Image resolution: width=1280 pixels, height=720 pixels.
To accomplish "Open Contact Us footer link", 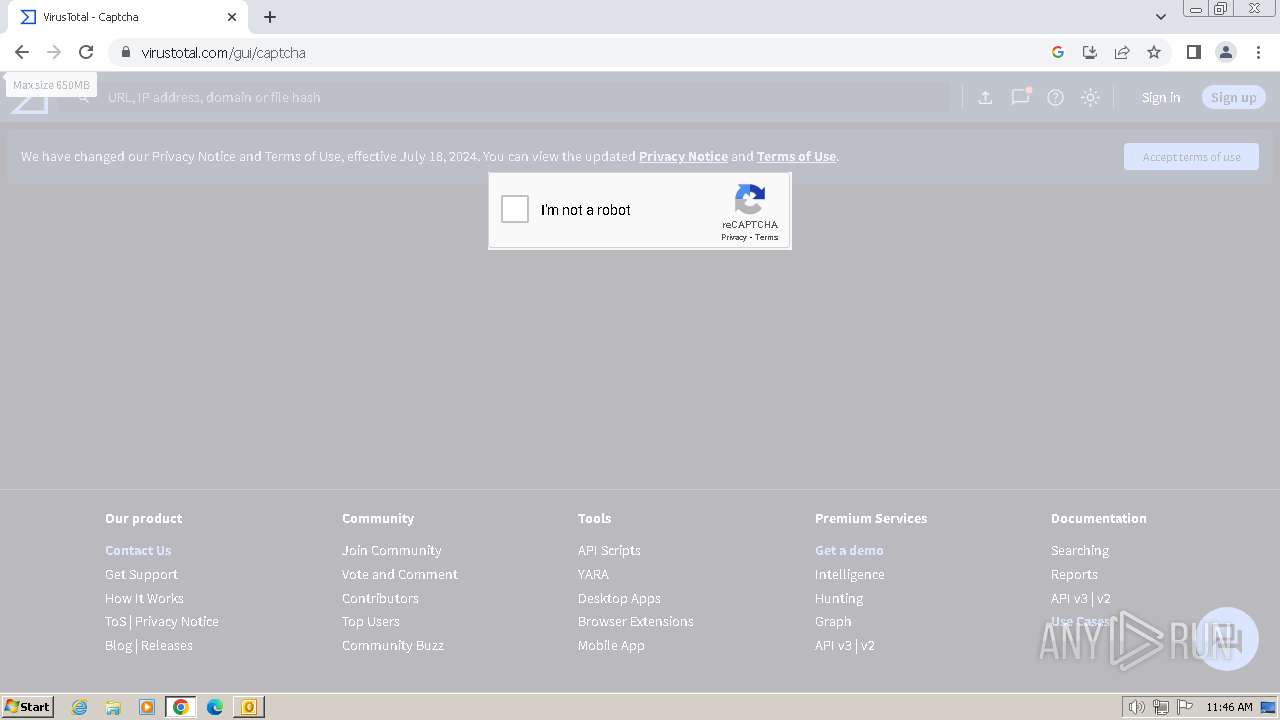I will [138, 550].
